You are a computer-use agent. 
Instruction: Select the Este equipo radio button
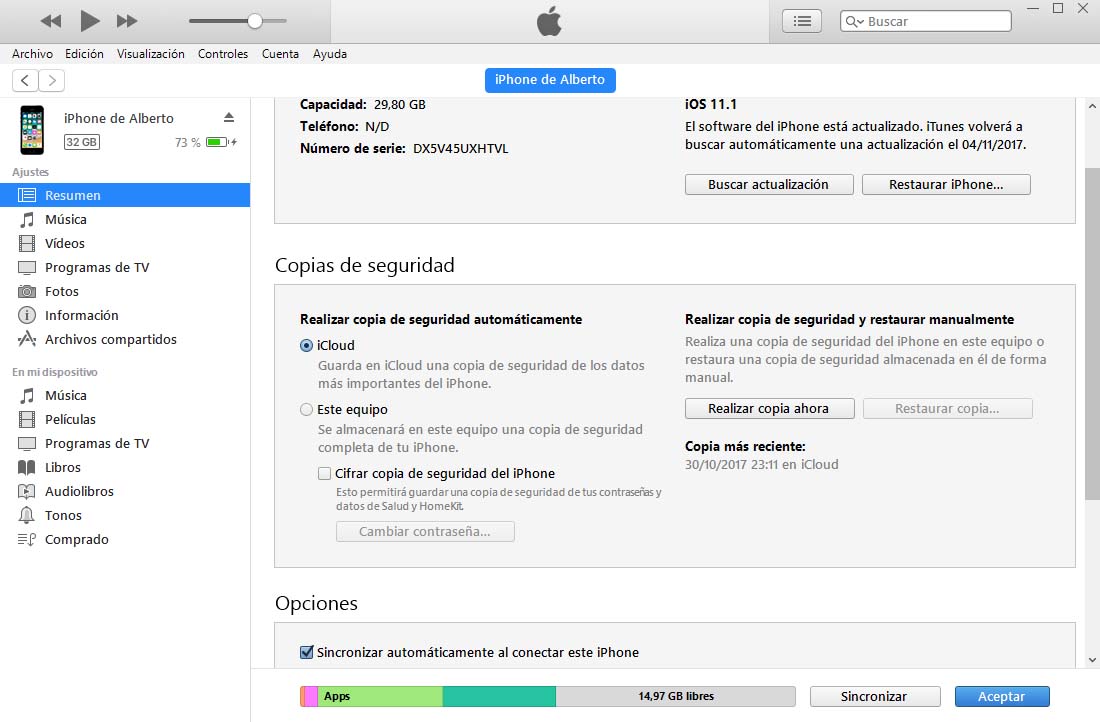tap(307, 410)
